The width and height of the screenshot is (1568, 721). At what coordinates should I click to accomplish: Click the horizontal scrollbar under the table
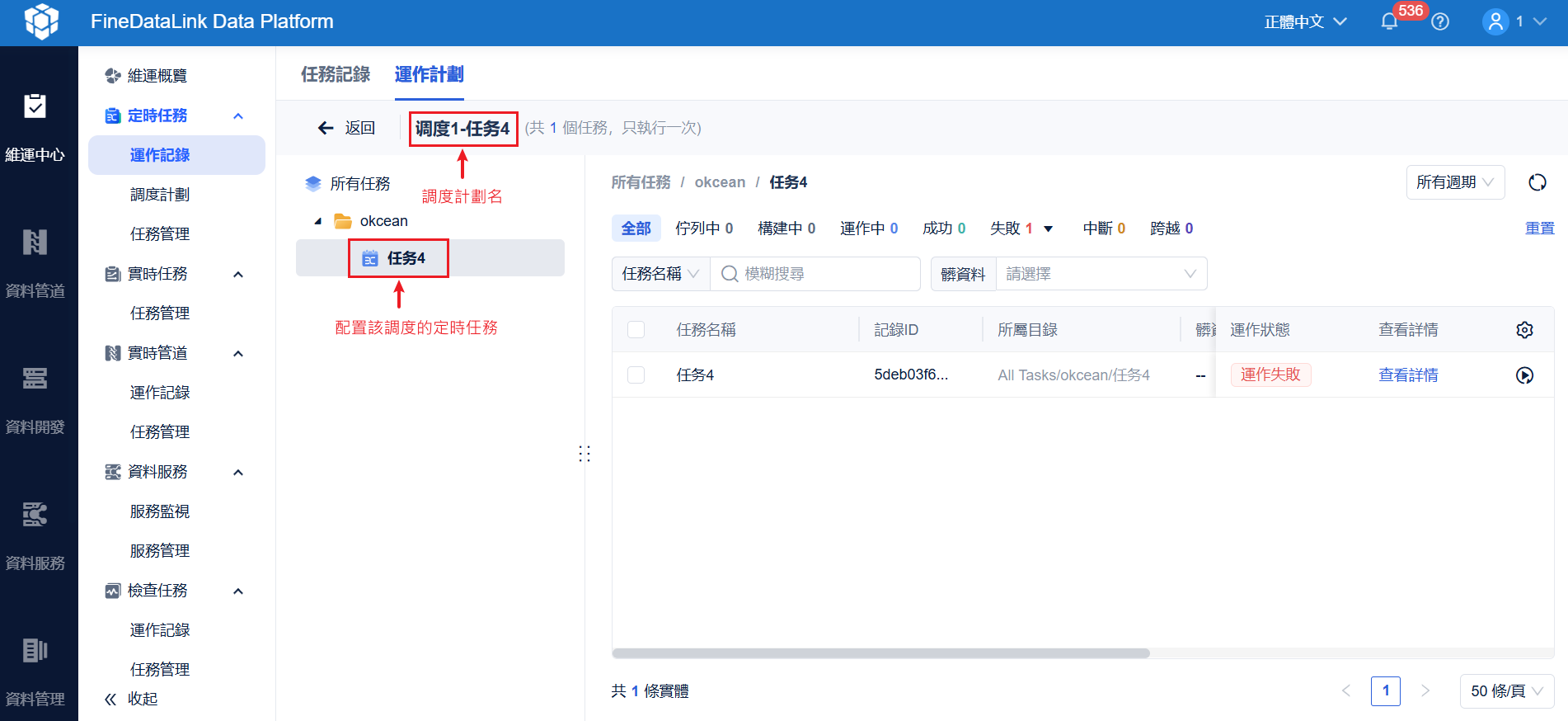[880, 653]
